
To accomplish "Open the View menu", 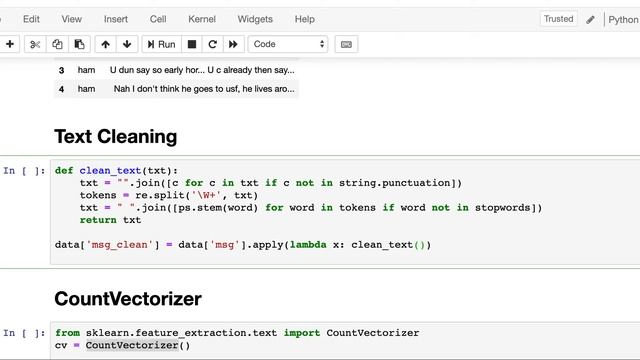I will click(71, 19).
